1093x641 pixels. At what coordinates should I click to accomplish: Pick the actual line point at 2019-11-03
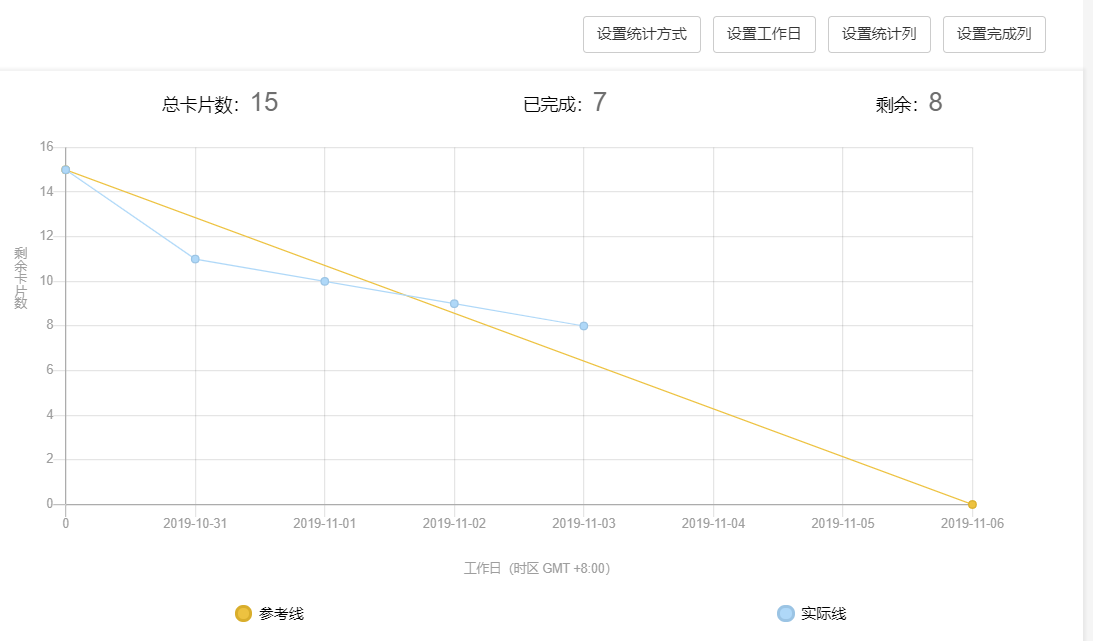click(x=584, y=326)
